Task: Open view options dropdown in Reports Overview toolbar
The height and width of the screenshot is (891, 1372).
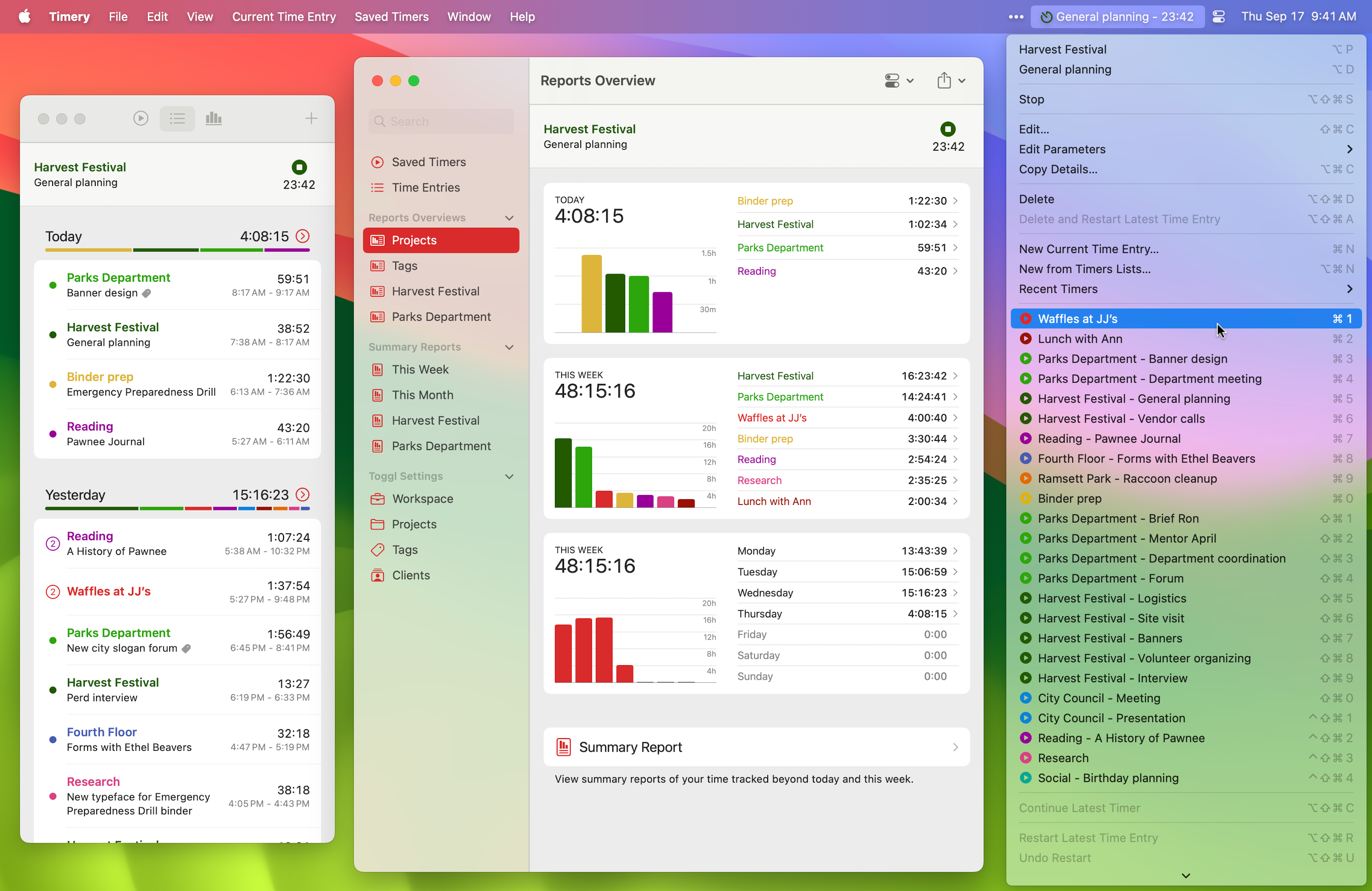Action: pos(899,81)
